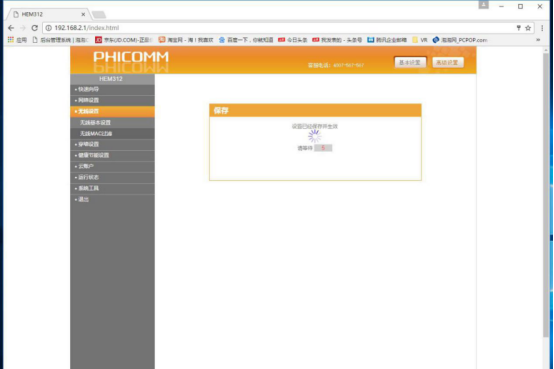
Task: Open the Chrome profile avatar button
Action: [484, 5]
